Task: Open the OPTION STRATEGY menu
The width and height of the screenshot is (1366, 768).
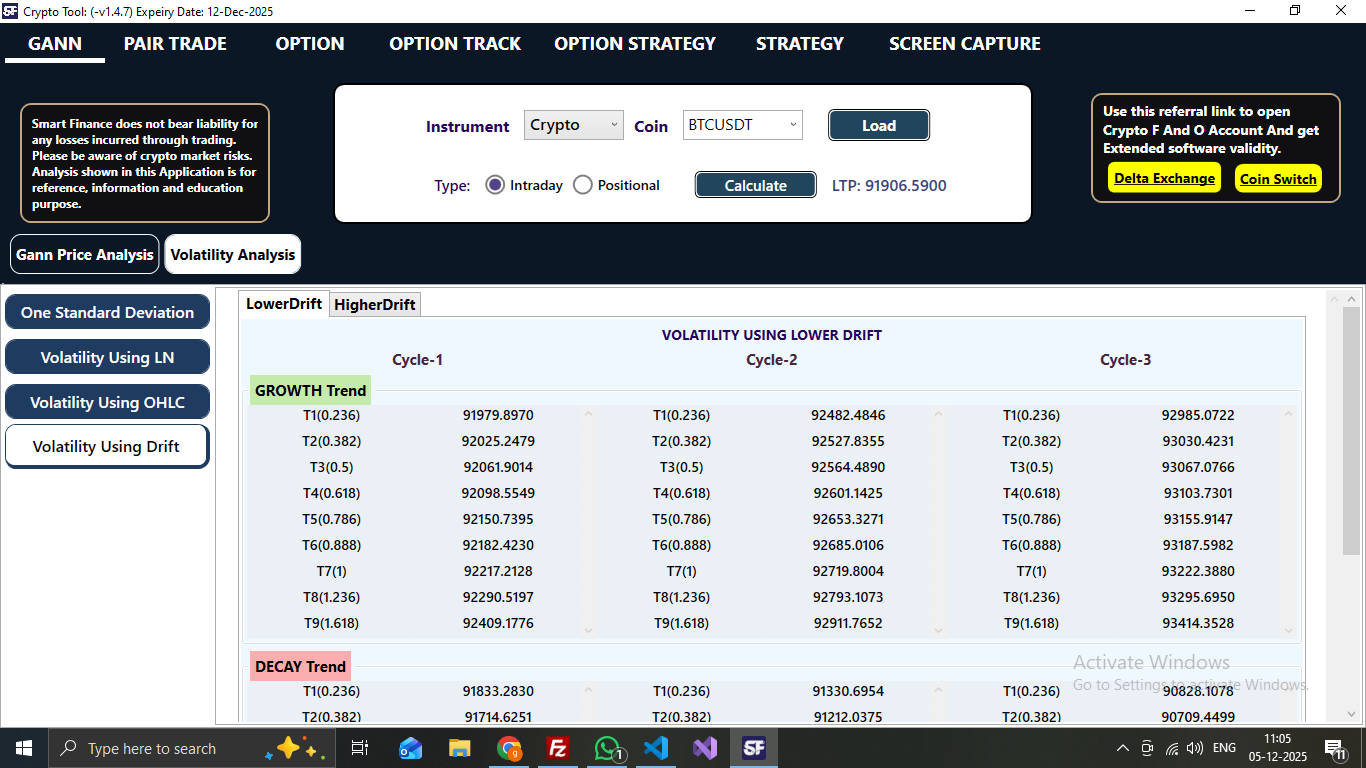Action: 634,44
